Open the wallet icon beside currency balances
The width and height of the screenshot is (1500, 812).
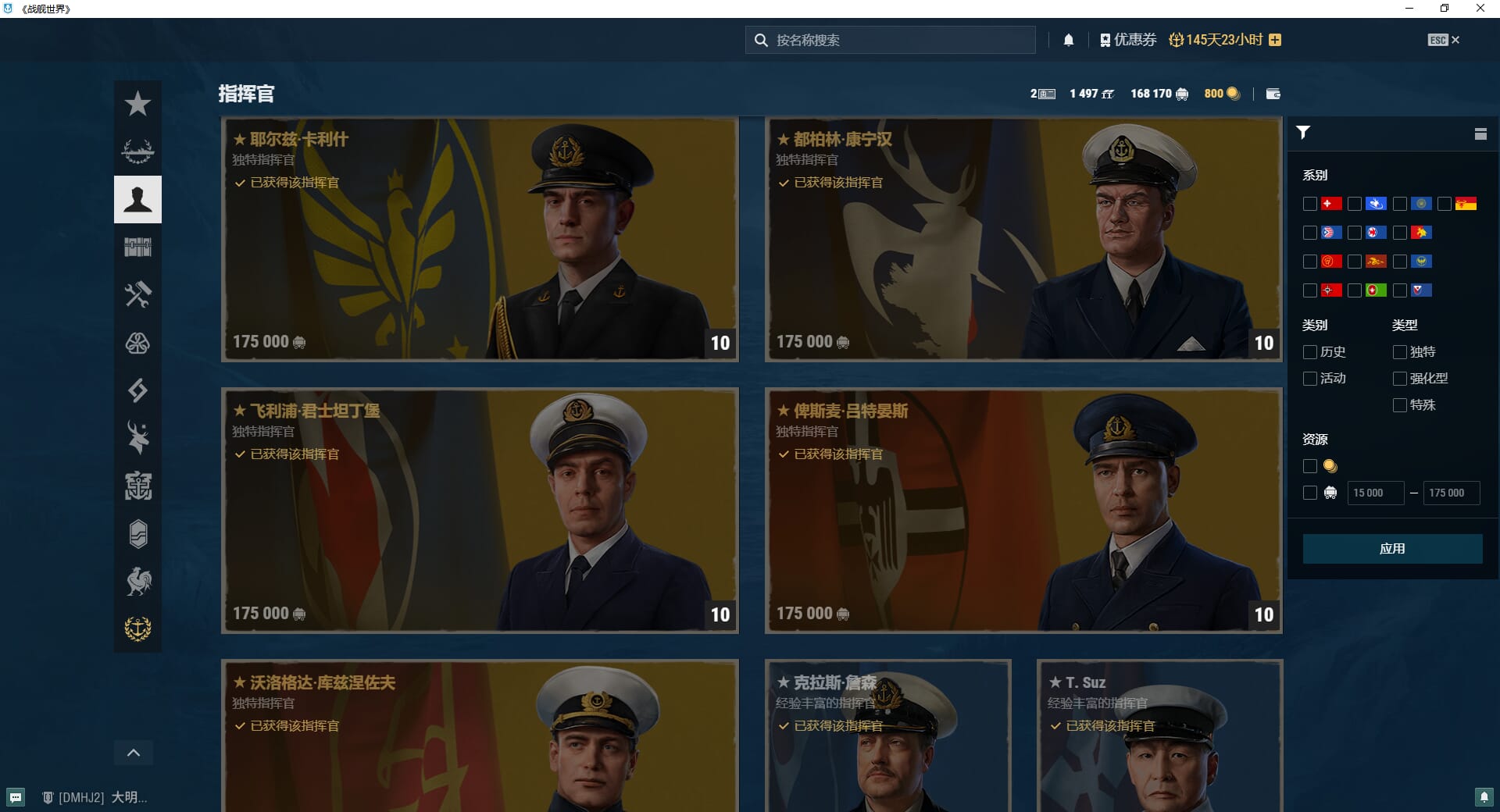(1273, 94)
